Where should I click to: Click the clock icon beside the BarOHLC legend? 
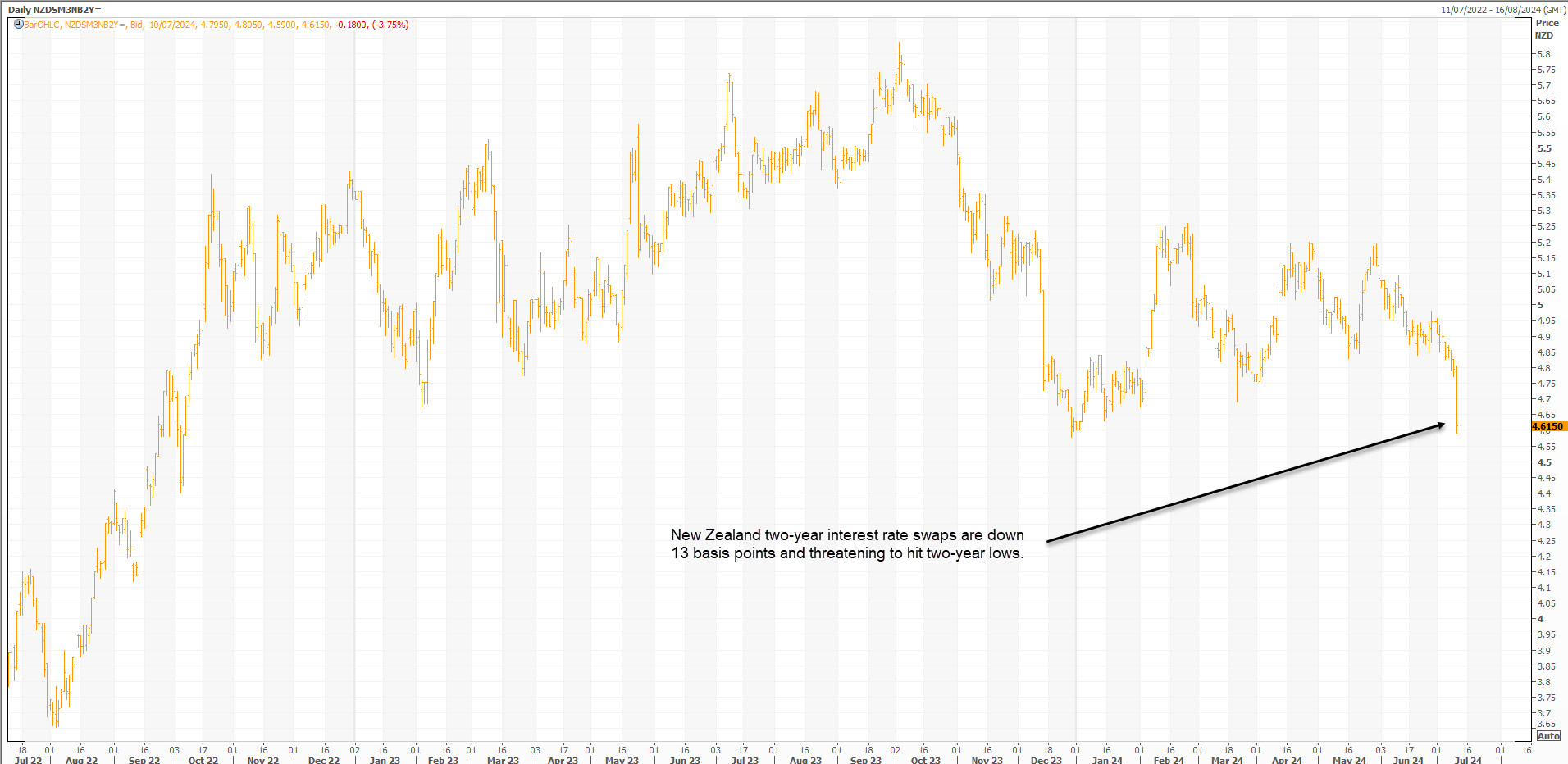coord(18,25)
